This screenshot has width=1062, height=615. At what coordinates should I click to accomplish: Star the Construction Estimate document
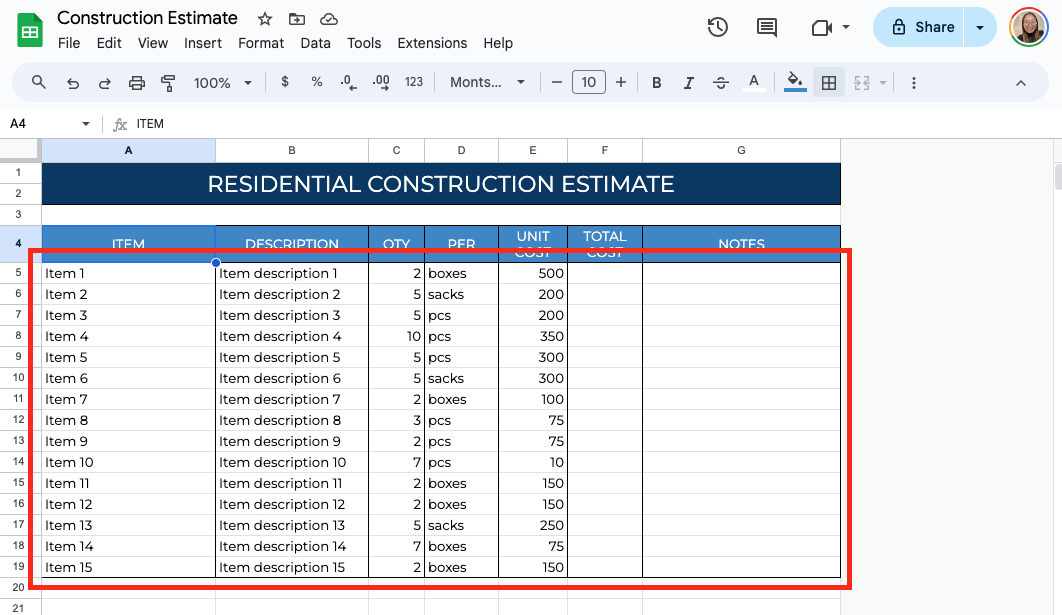coord(265,19)
